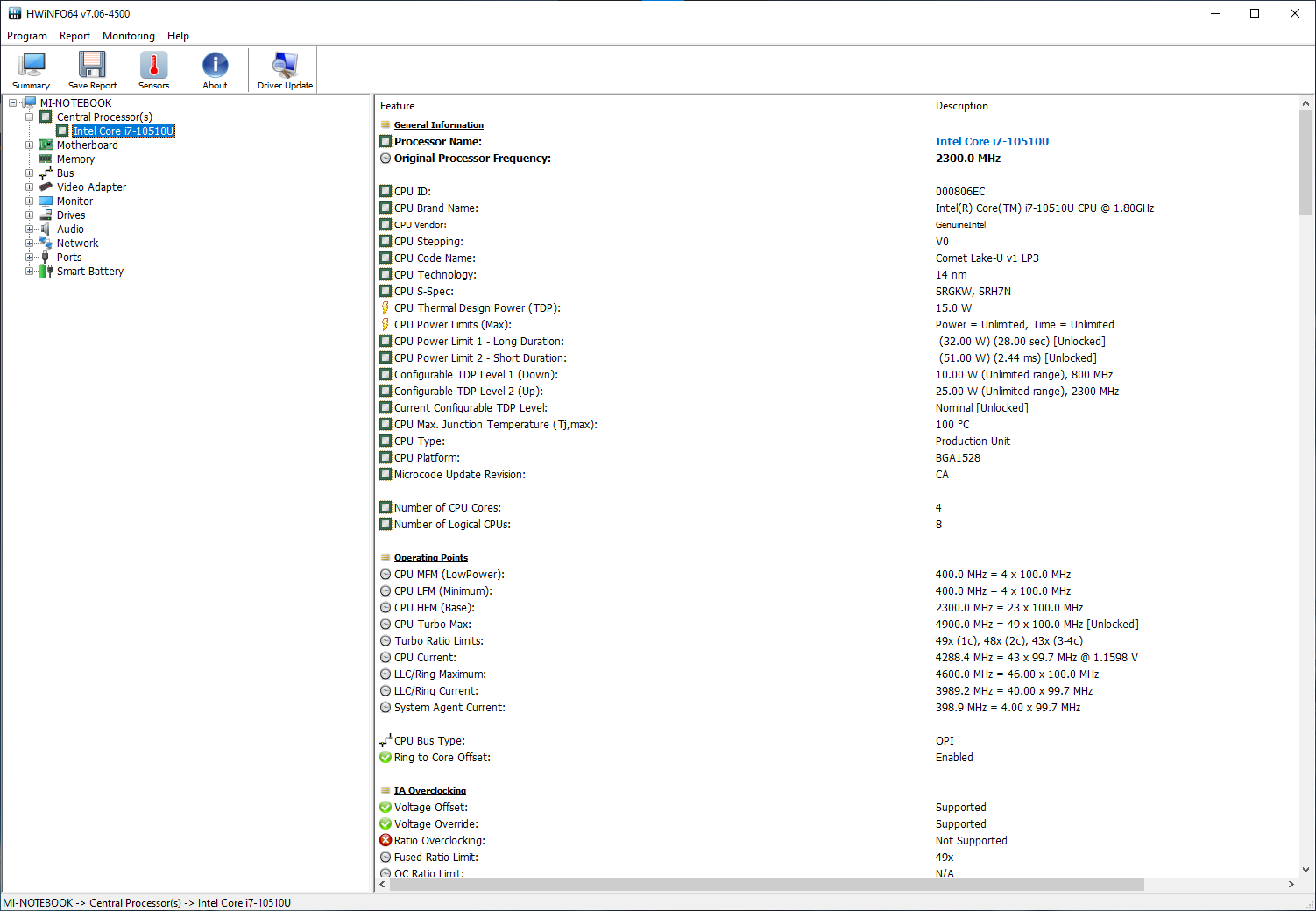Expand the Ports tree node
Screen dimensions: 1316x911
point(29,257)
